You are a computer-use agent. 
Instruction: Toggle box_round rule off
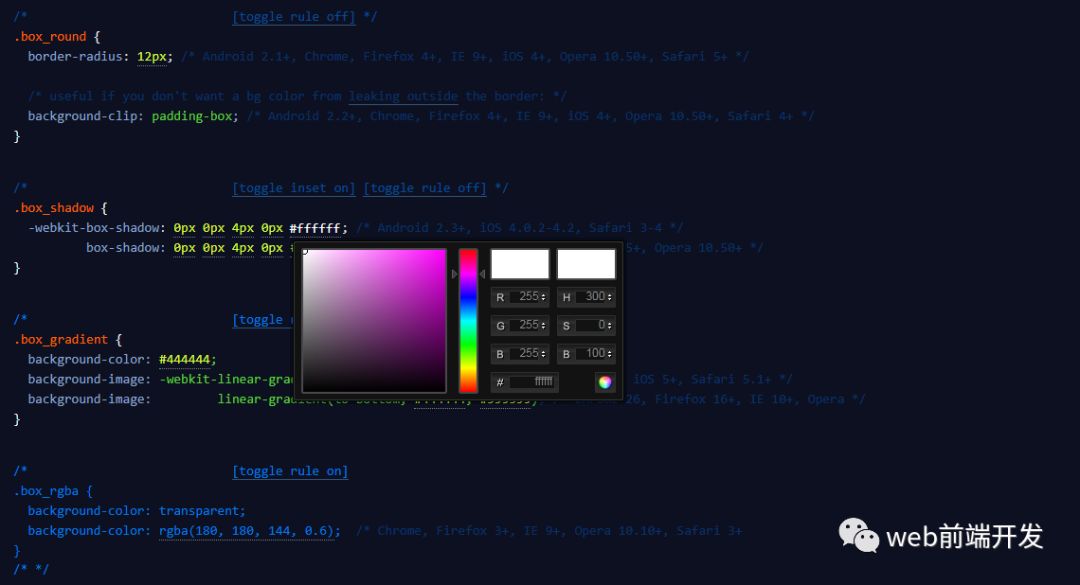click(294, 17)
